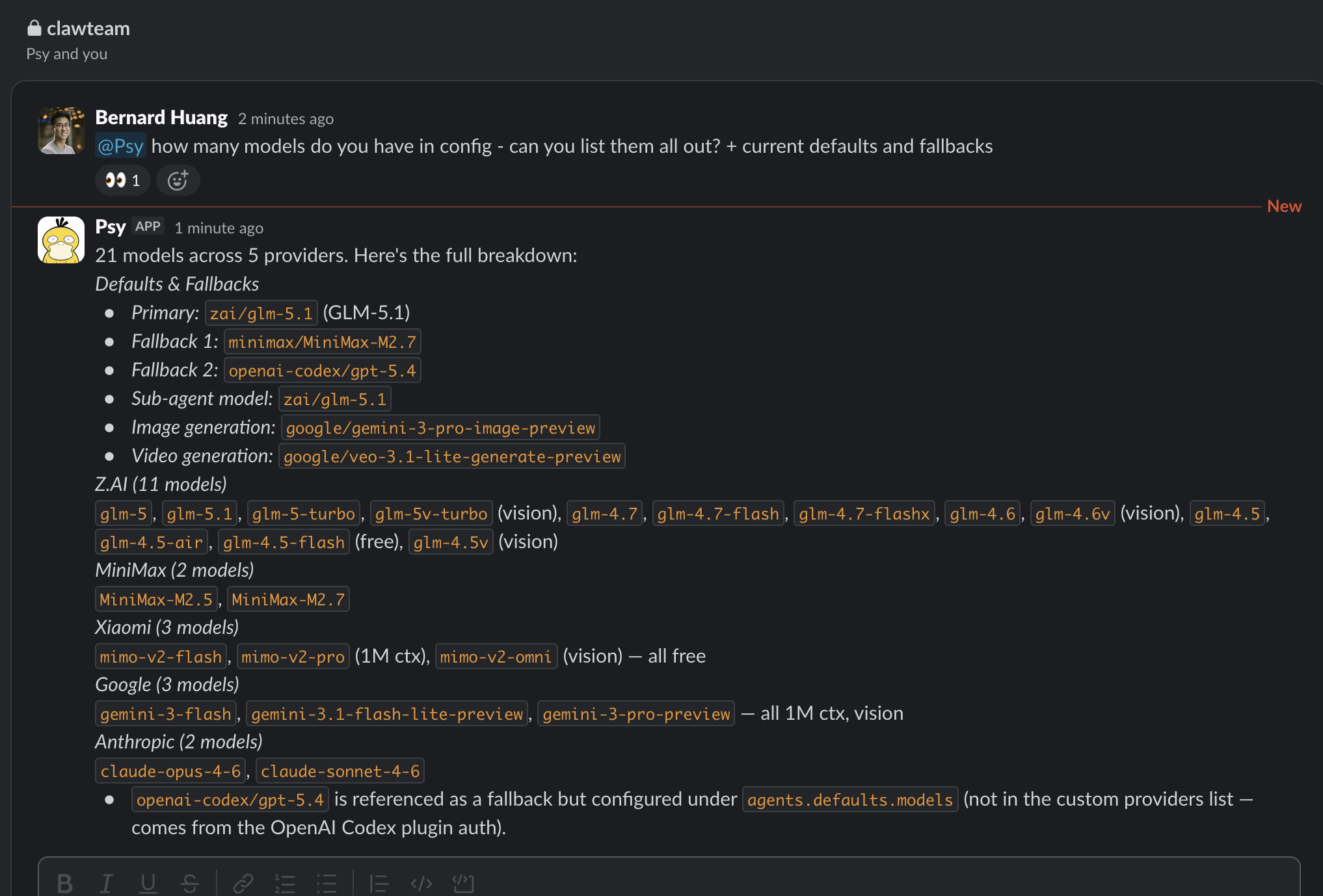Click Bernard Huang's avatar thumbnail
Viewport: 1323px width, 896px height.
click(60, 130)
